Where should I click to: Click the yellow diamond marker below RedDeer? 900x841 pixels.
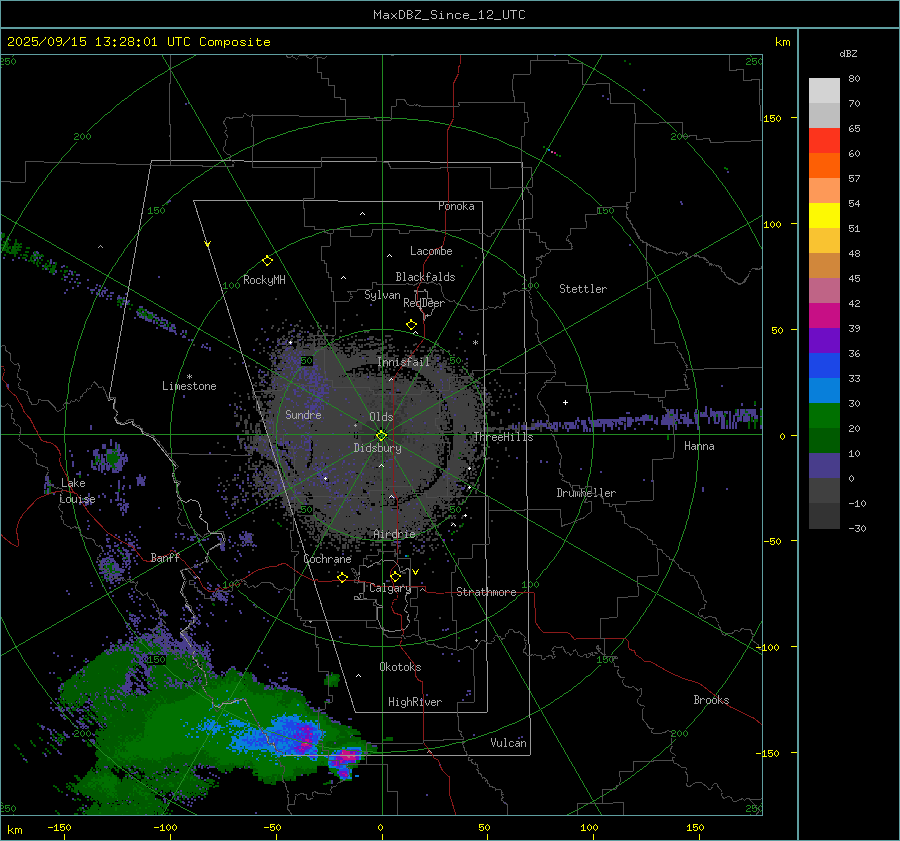pyautogui.click(x=411, y=325)
